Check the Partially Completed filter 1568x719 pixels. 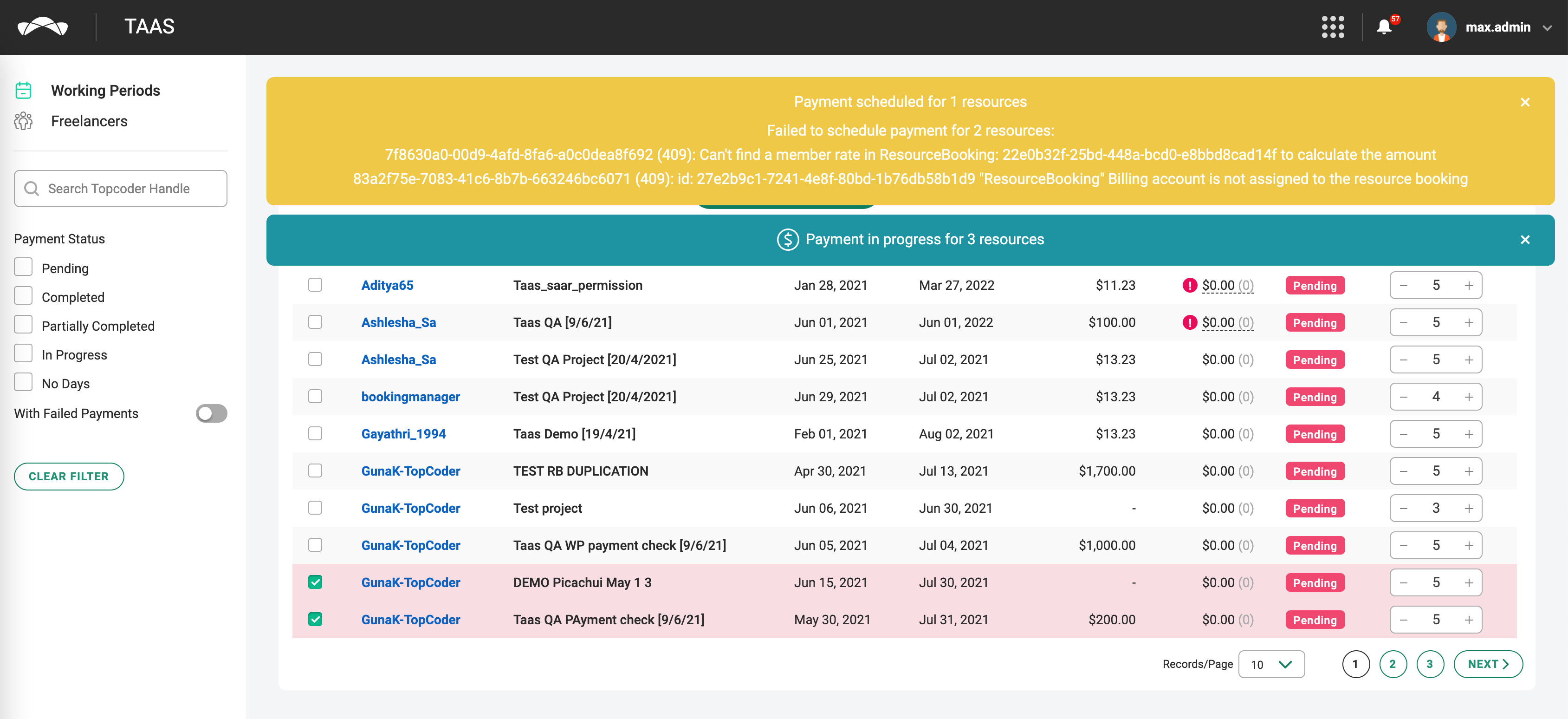pos(23,325)
